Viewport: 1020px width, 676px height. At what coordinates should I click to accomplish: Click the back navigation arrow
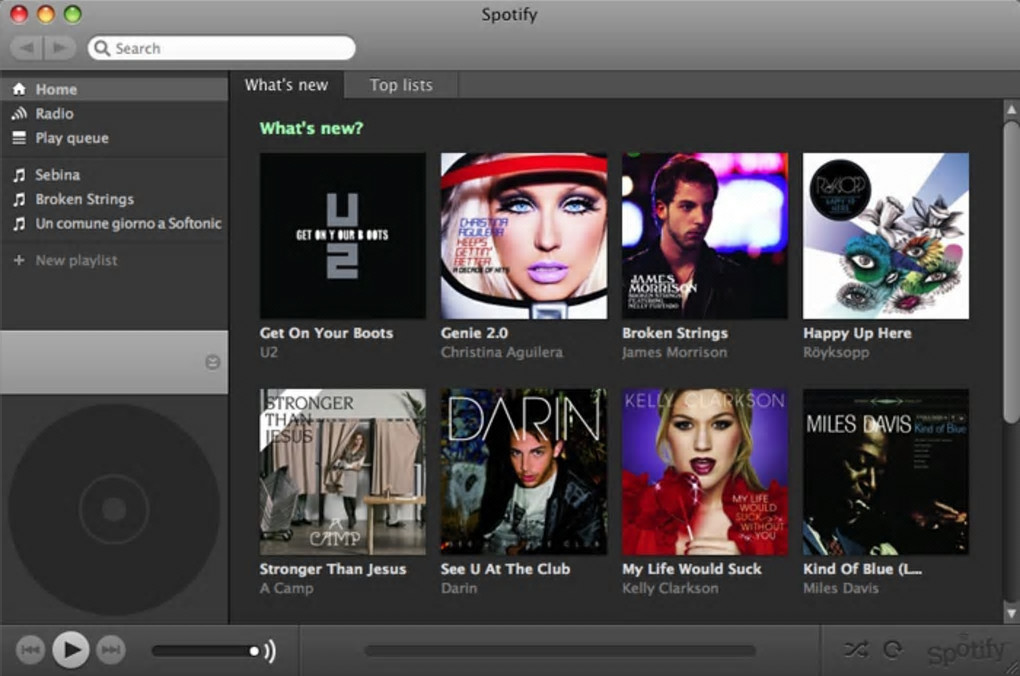pyautogui.click(x=27, y=47)
